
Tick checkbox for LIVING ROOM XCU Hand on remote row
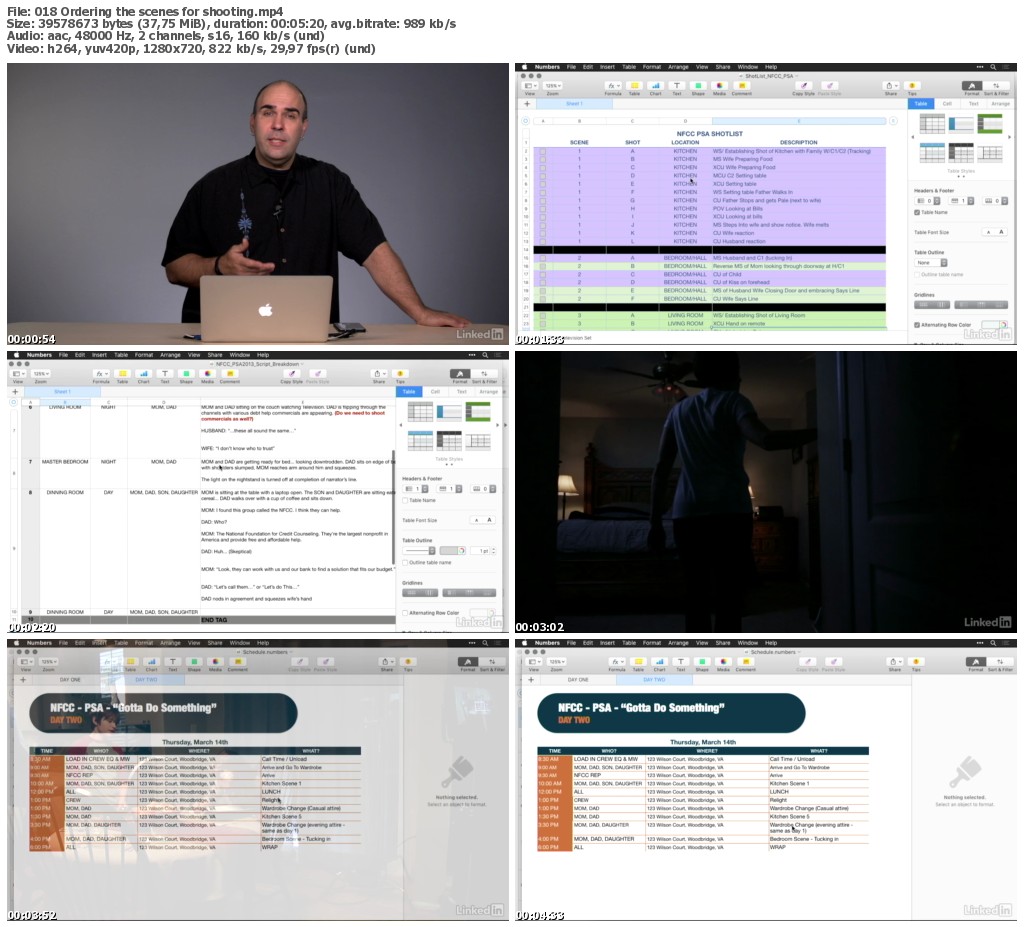click(542, 323)
